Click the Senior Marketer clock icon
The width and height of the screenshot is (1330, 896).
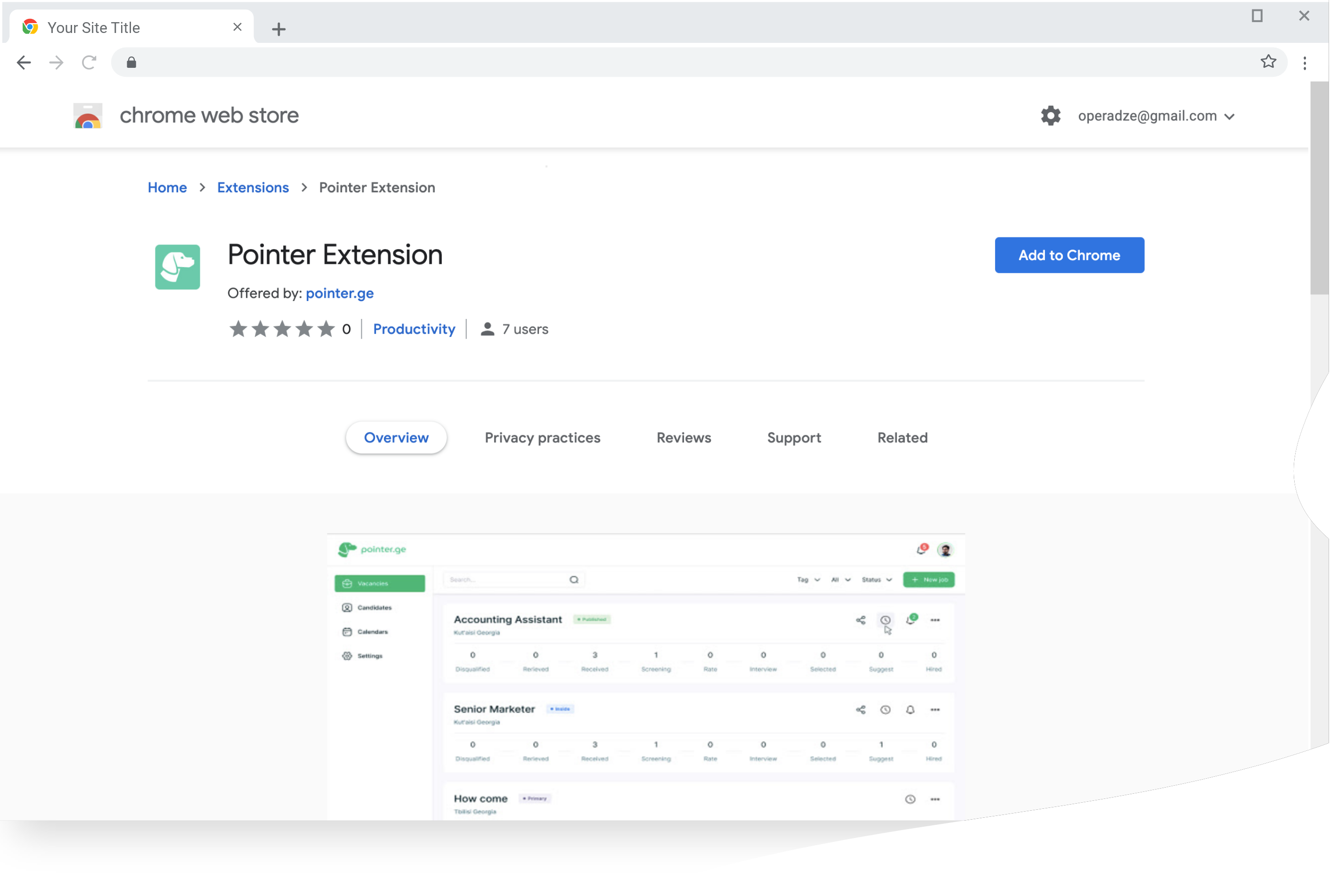point(886,710)
